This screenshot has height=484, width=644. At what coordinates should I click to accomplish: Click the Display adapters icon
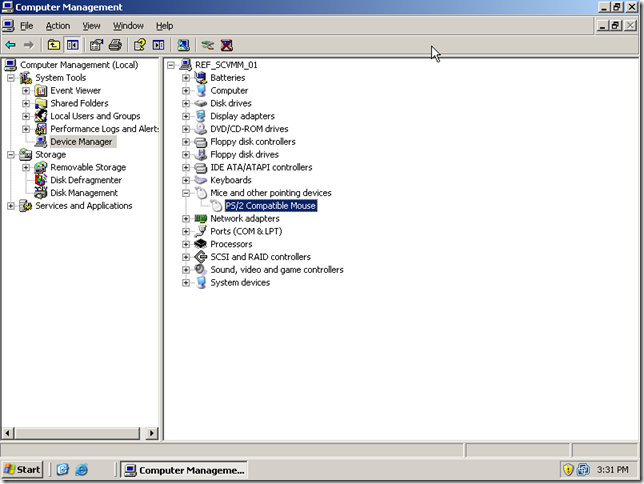pos(201,116)
